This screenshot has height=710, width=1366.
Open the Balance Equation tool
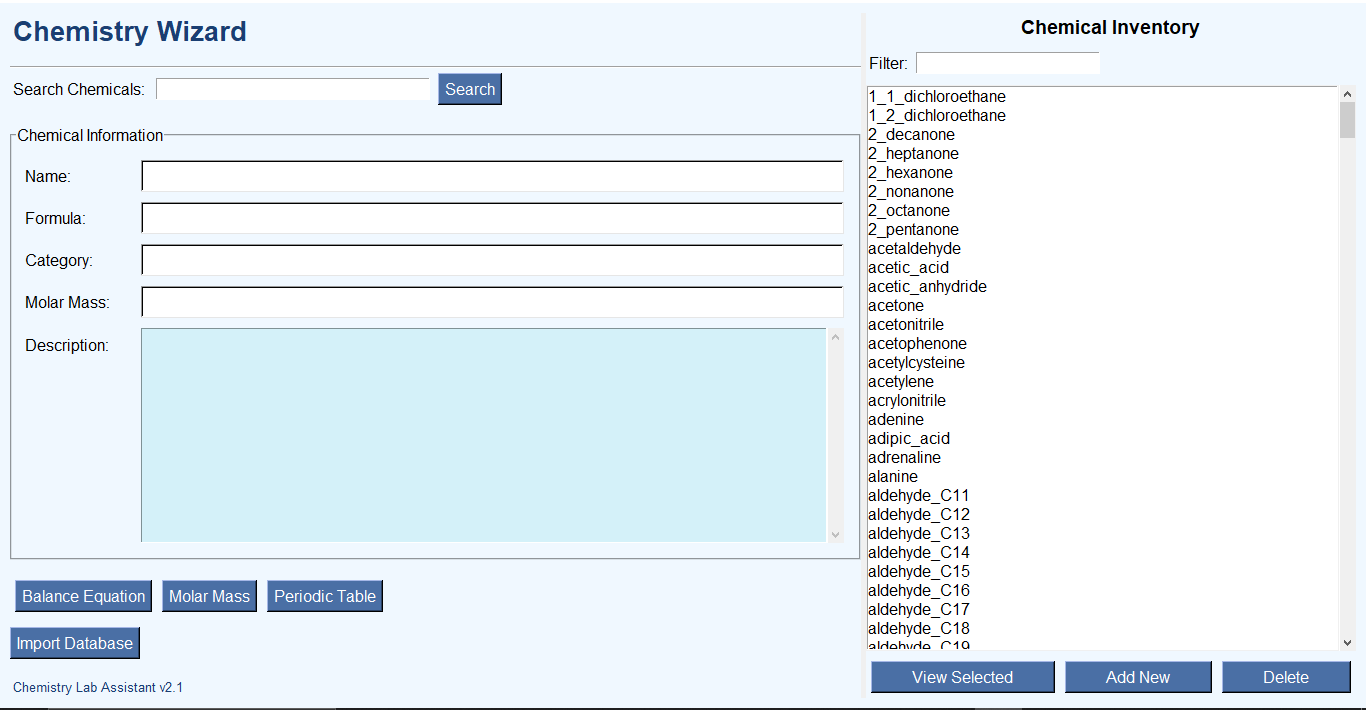(84, 596)
